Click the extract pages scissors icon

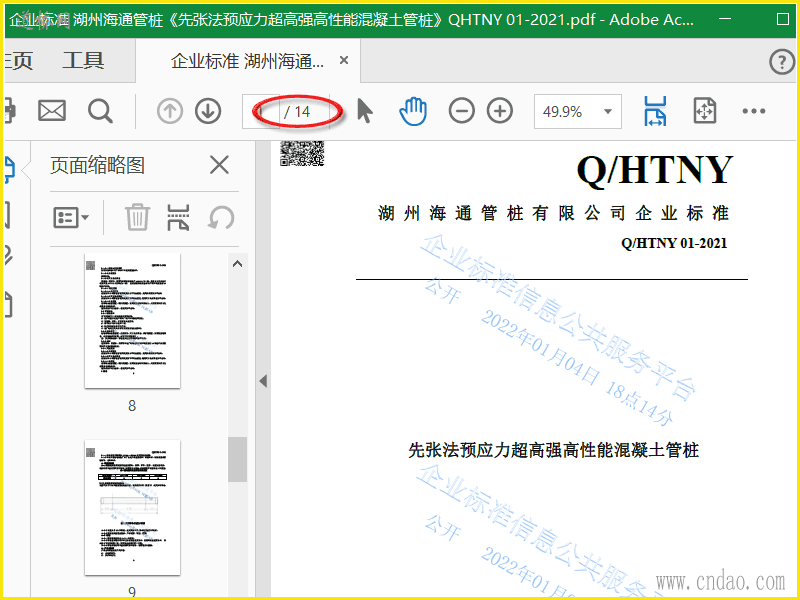(178, 217)
